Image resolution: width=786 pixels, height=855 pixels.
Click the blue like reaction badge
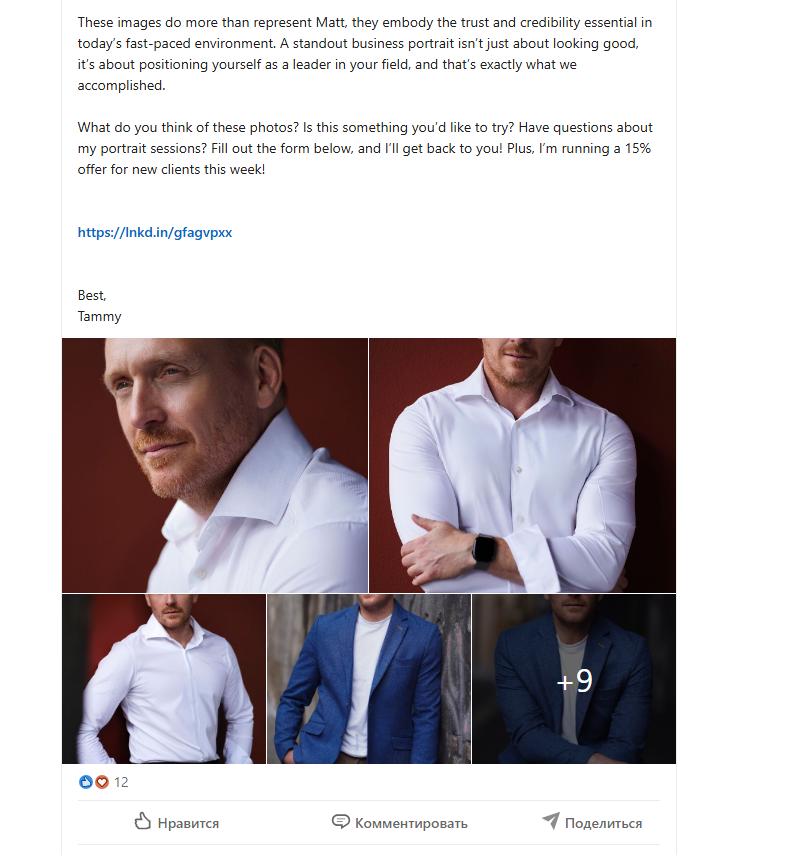click(86, 782)
